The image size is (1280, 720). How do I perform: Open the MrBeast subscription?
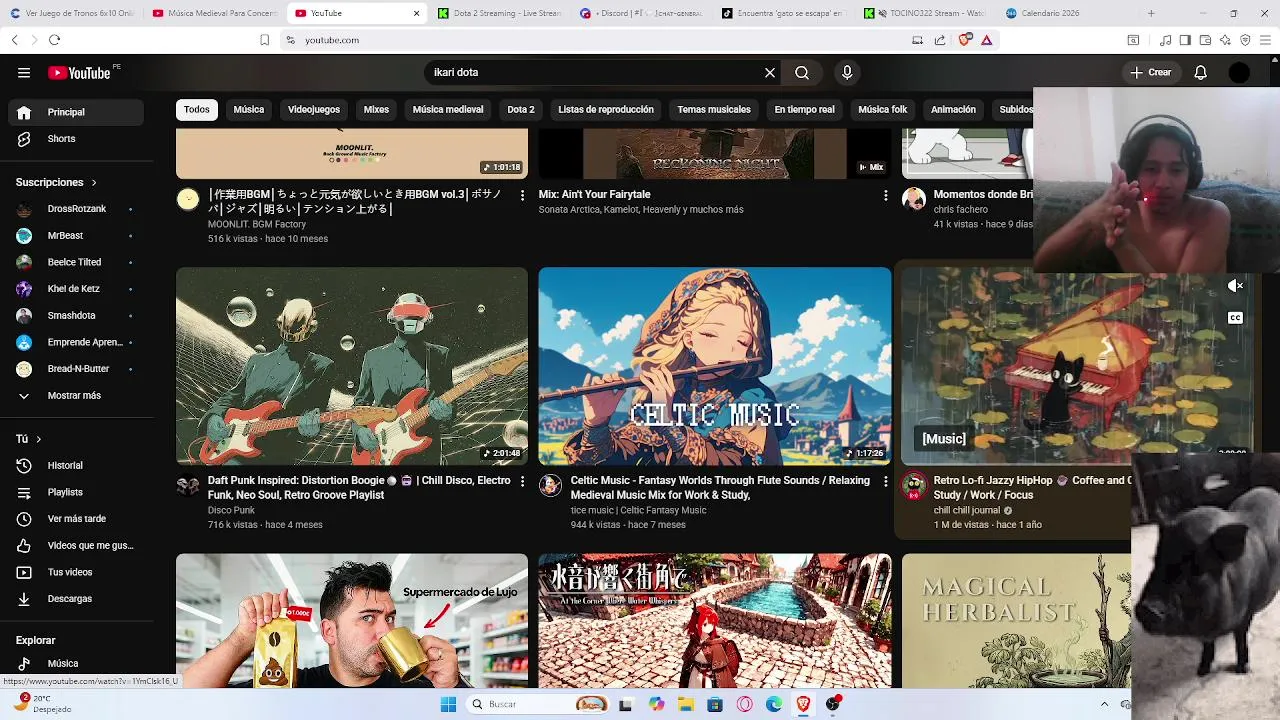coord(76,236)
